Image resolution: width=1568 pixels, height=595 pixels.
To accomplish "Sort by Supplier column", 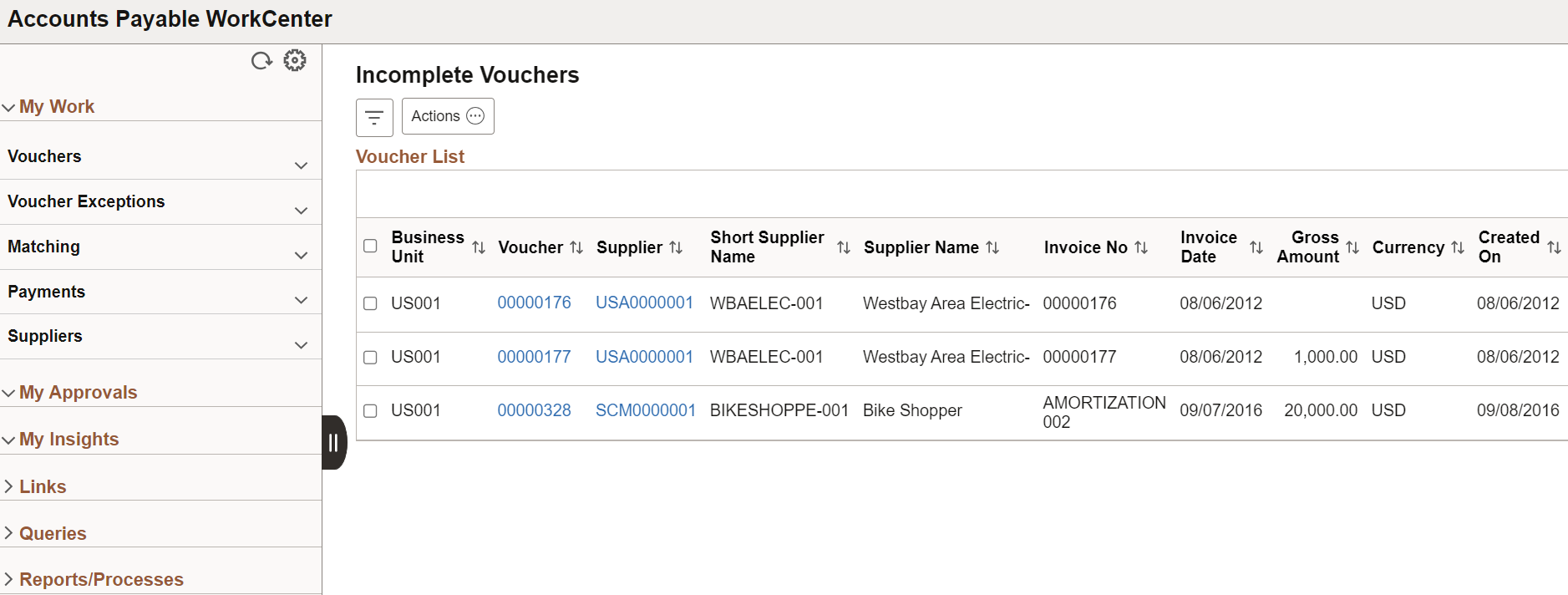I will 676,247.
